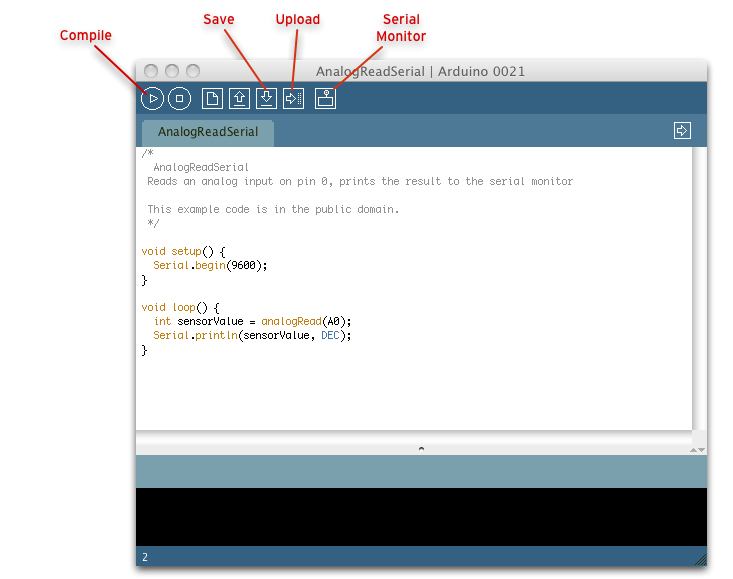The image size is (733, 579).
Task: Save the sketch with down-arrow icon
Action: coord(266,98)
